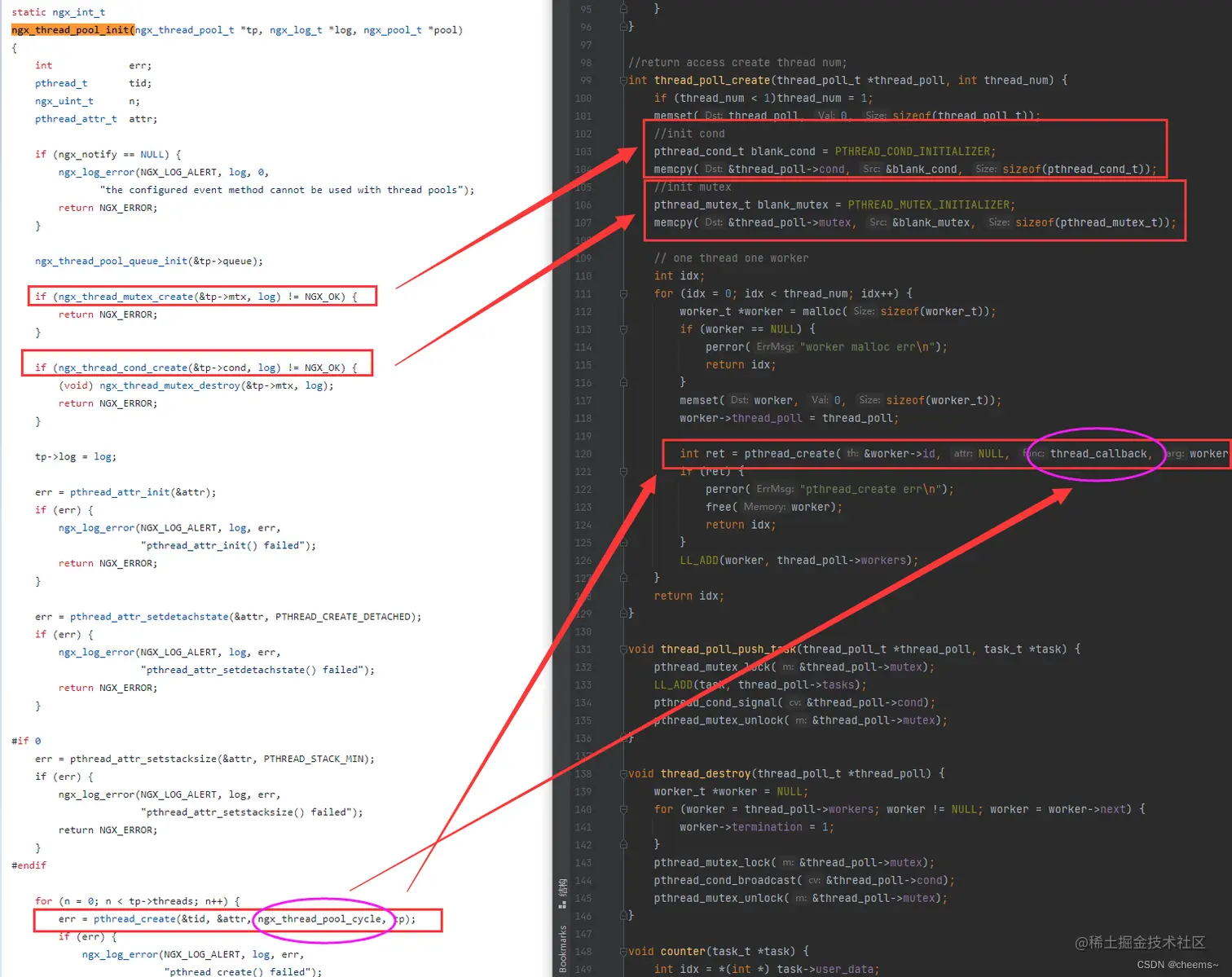Click the #if 0 preprocessor line
Viewport: 1232px width, 977px height.
tap(26, 741)
